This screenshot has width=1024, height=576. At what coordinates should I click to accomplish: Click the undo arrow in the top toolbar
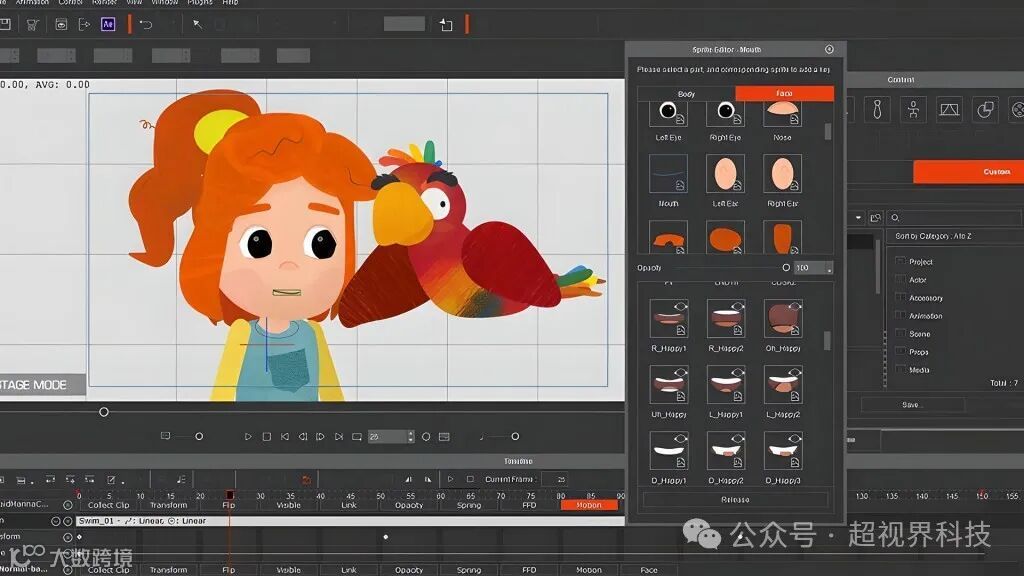pos(146,25)
